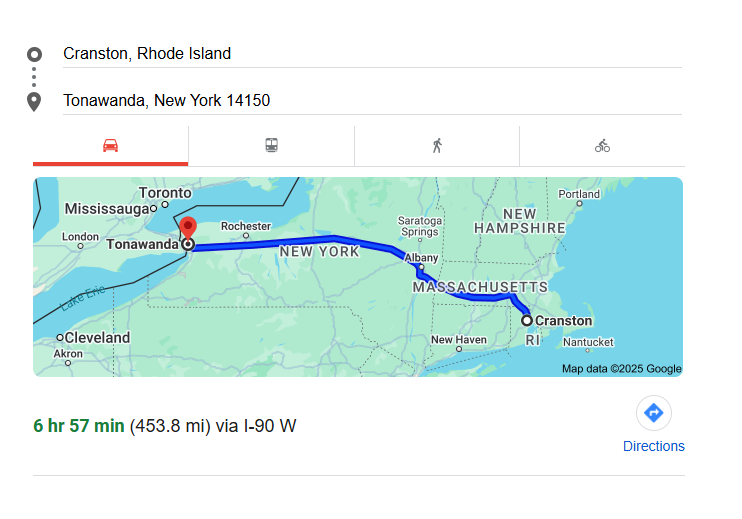
Task: Click Rochester city on the map
Action: click(x=246, y=227)
